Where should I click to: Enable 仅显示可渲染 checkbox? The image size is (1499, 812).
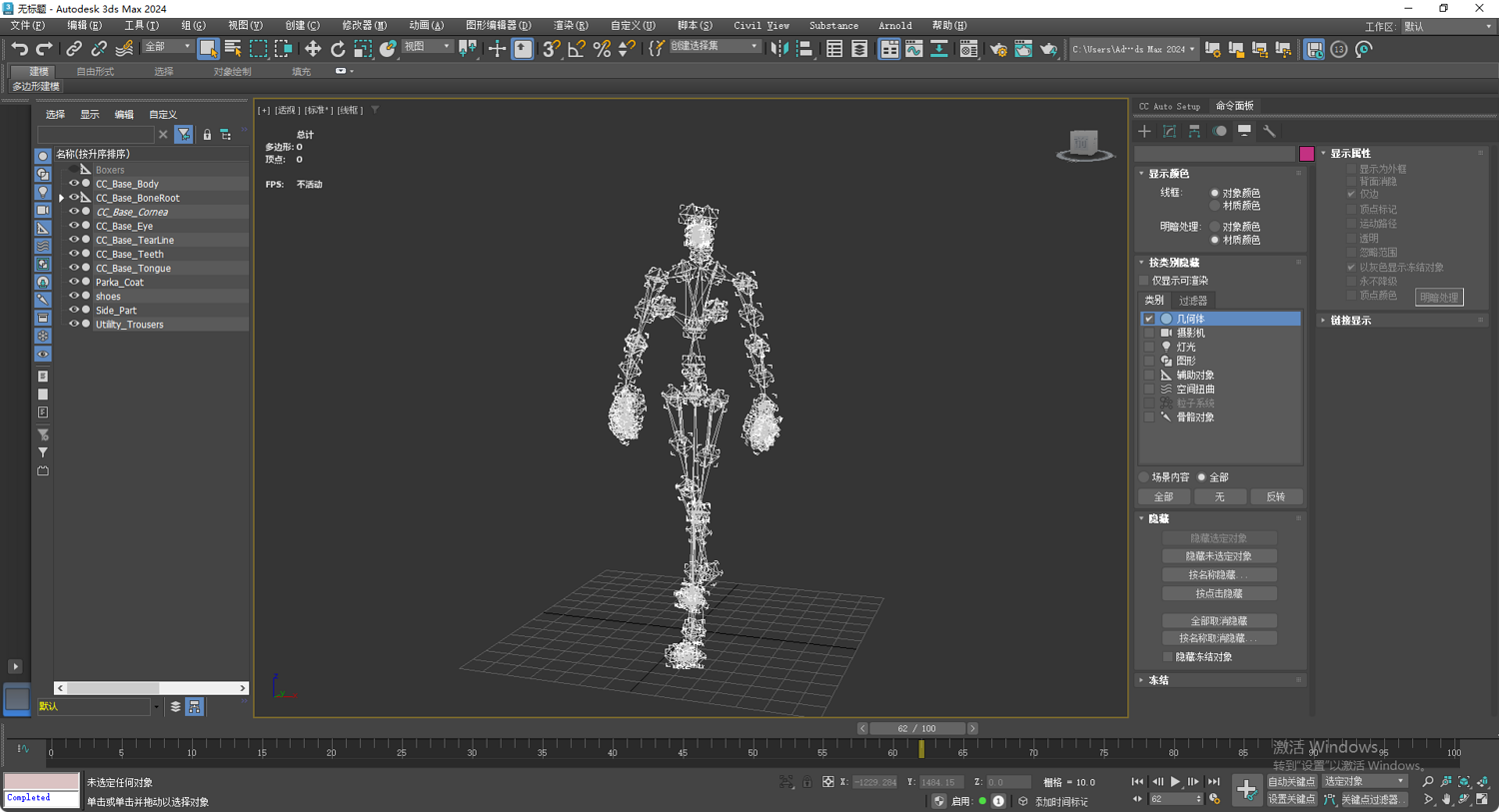[x=1144, y=281]
